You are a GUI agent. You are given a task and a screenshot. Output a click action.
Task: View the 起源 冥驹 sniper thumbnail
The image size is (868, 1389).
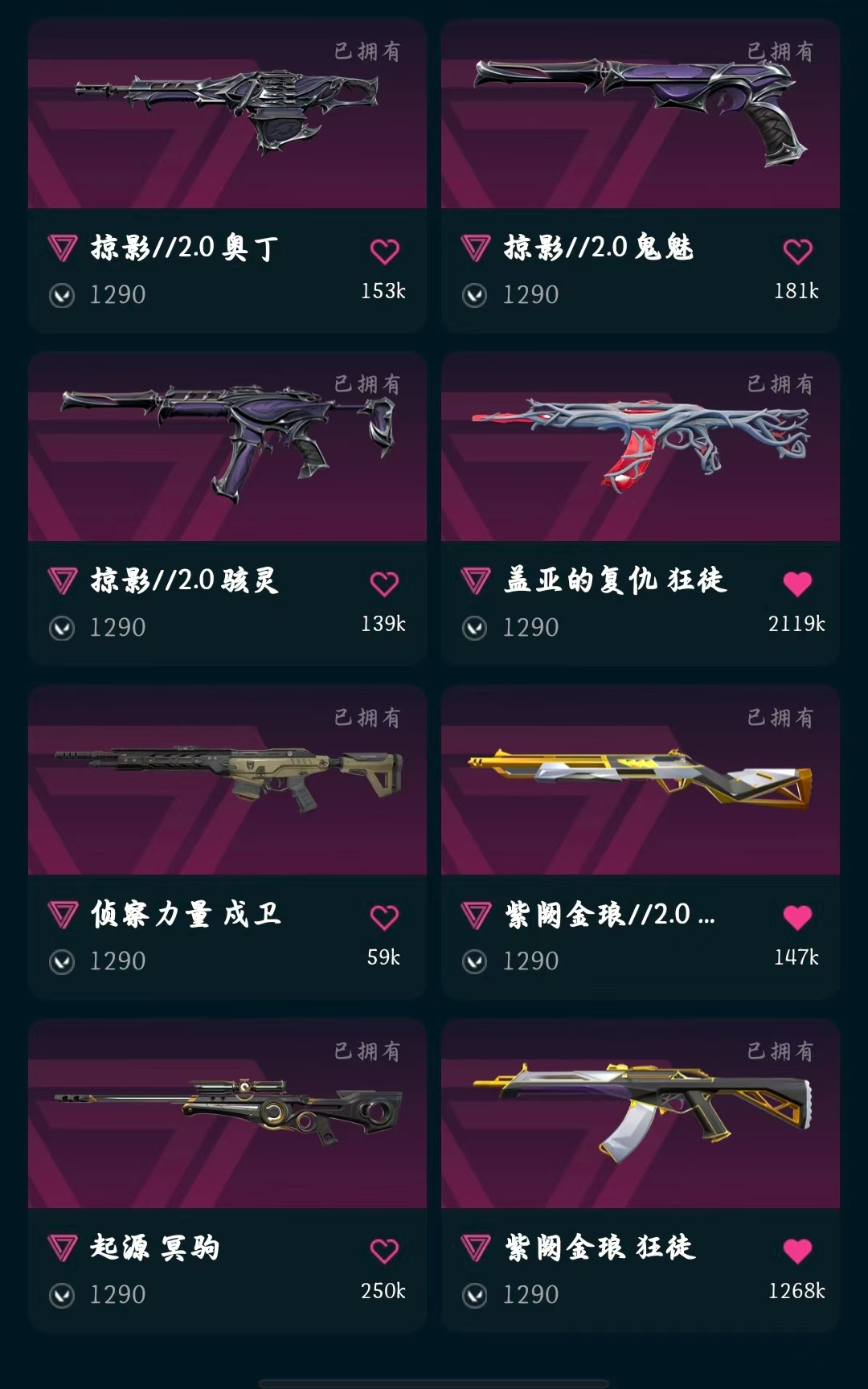pos(227,1113)
